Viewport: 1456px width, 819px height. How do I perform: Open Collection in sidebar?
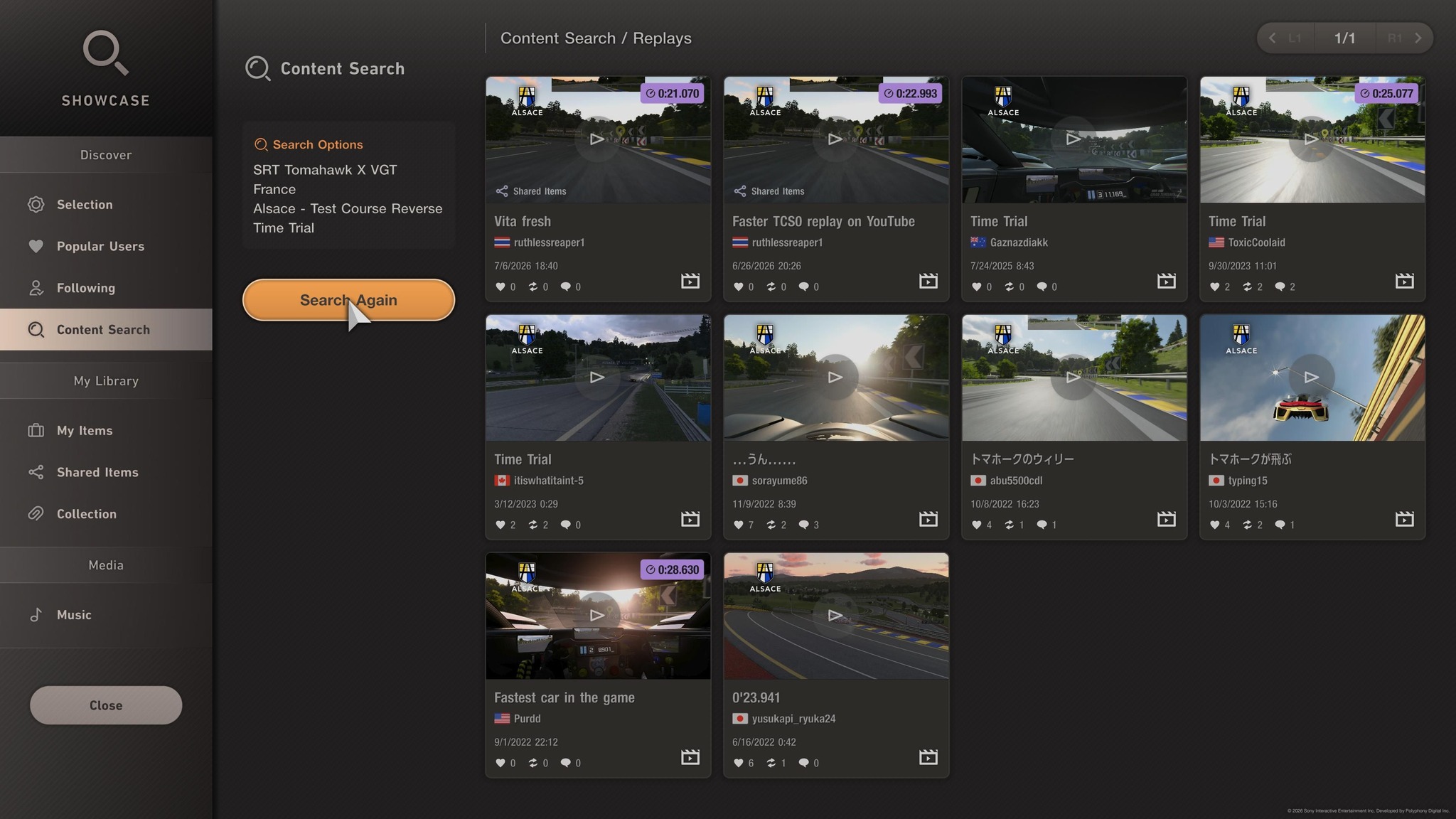(106, 514)
